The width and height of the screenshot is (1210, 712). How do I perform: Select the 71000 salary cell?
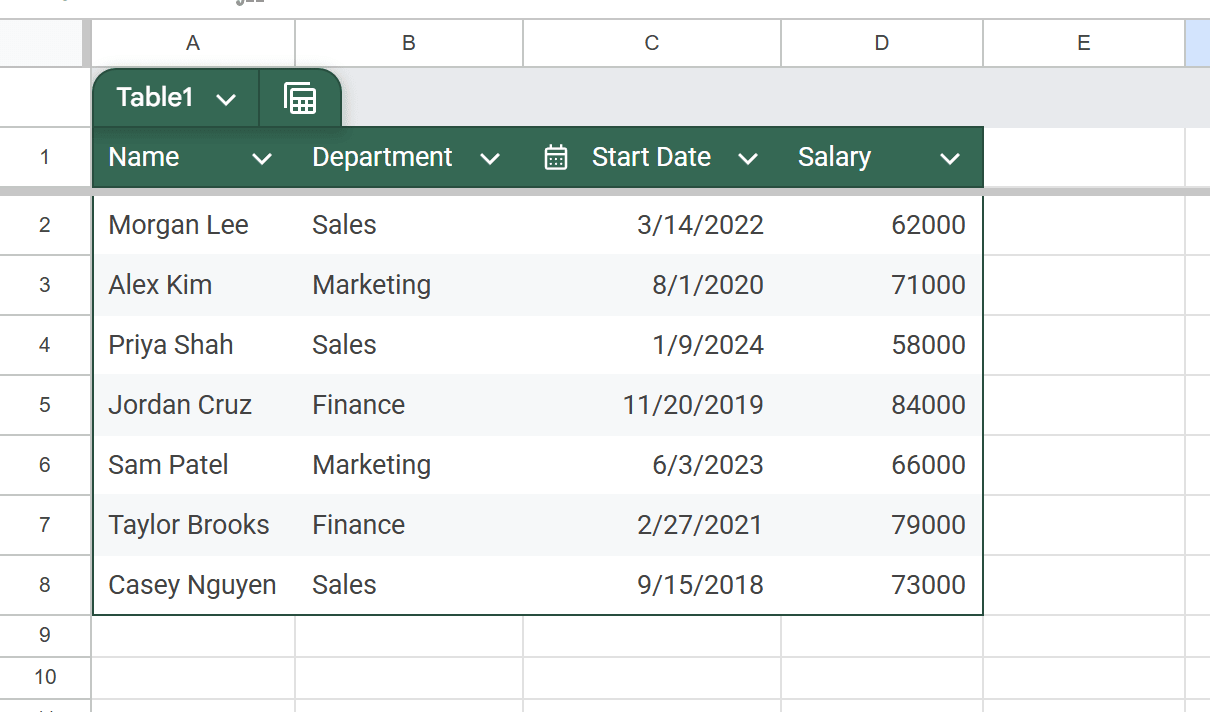coord(882,285)
